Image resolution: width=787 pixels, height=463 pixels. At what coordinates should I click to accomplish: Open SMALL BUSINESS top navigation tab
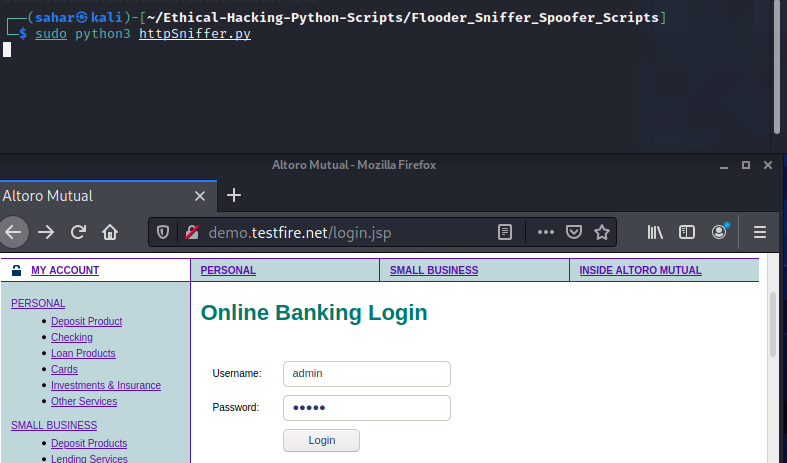[x=434, y=270]
